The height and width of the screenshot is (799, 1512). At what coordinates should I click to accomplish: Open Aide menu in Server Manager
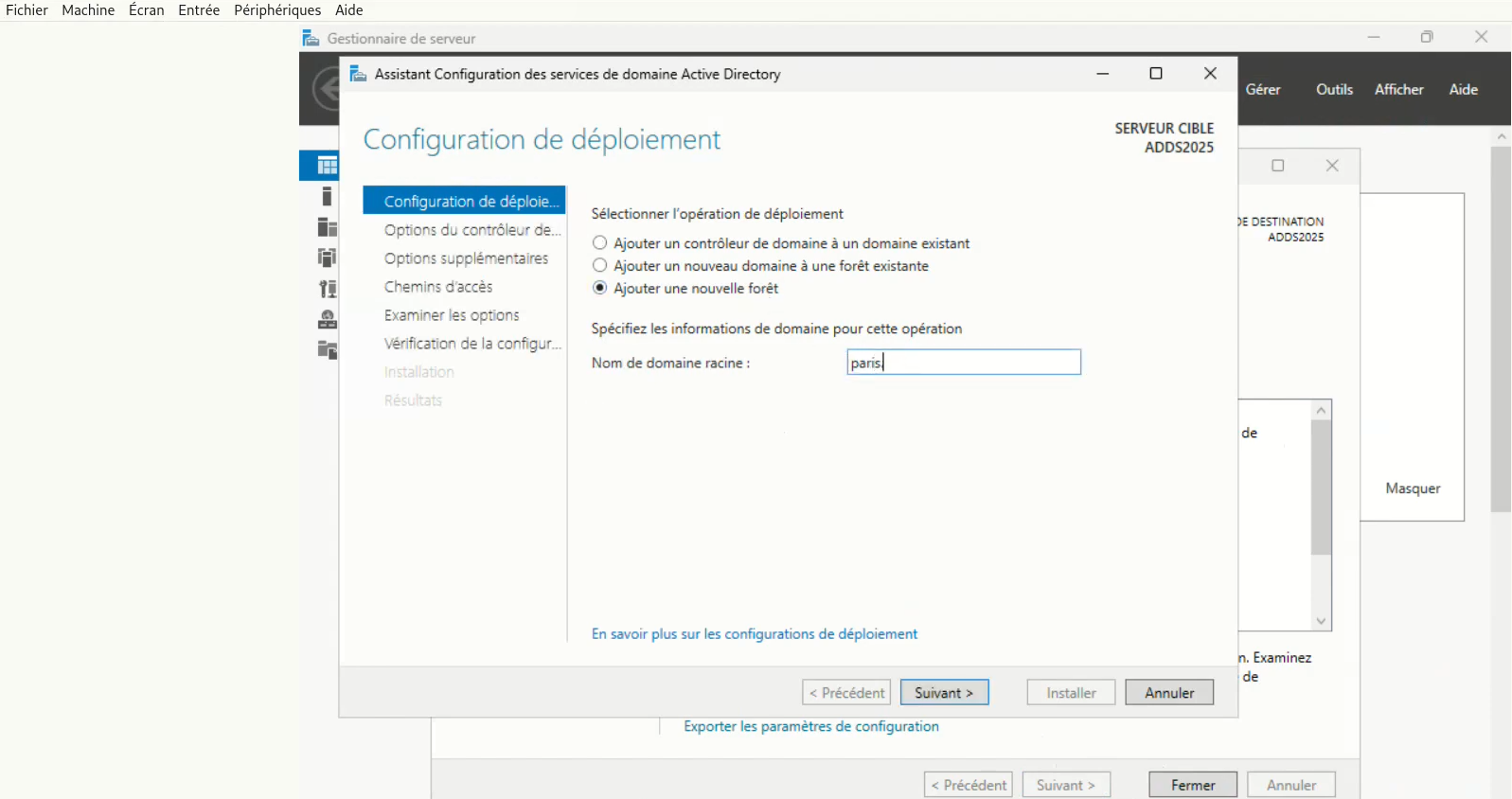click(x=1464, y=89)
